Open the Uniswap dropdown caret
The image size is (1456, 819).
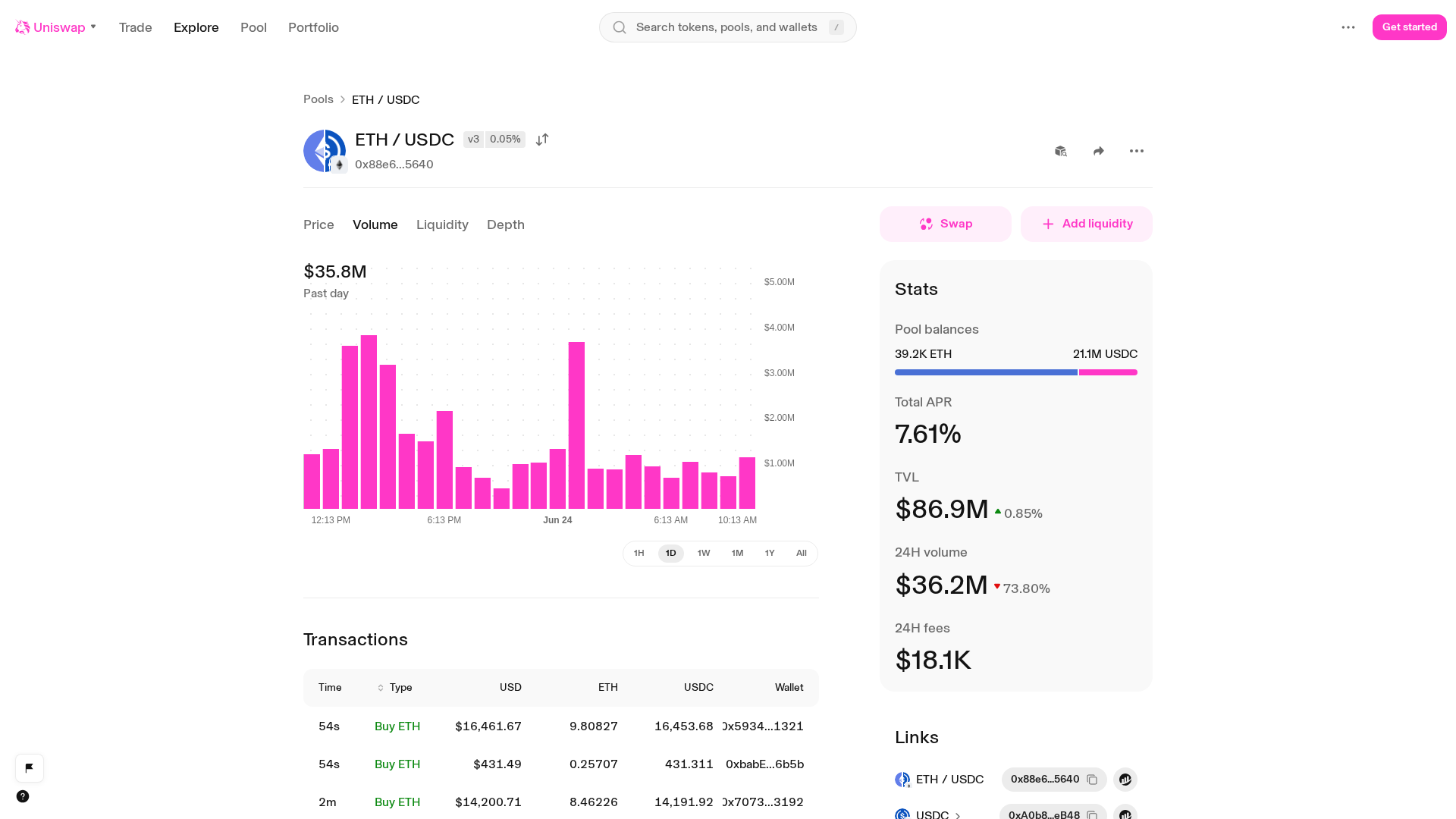(93, 27)
